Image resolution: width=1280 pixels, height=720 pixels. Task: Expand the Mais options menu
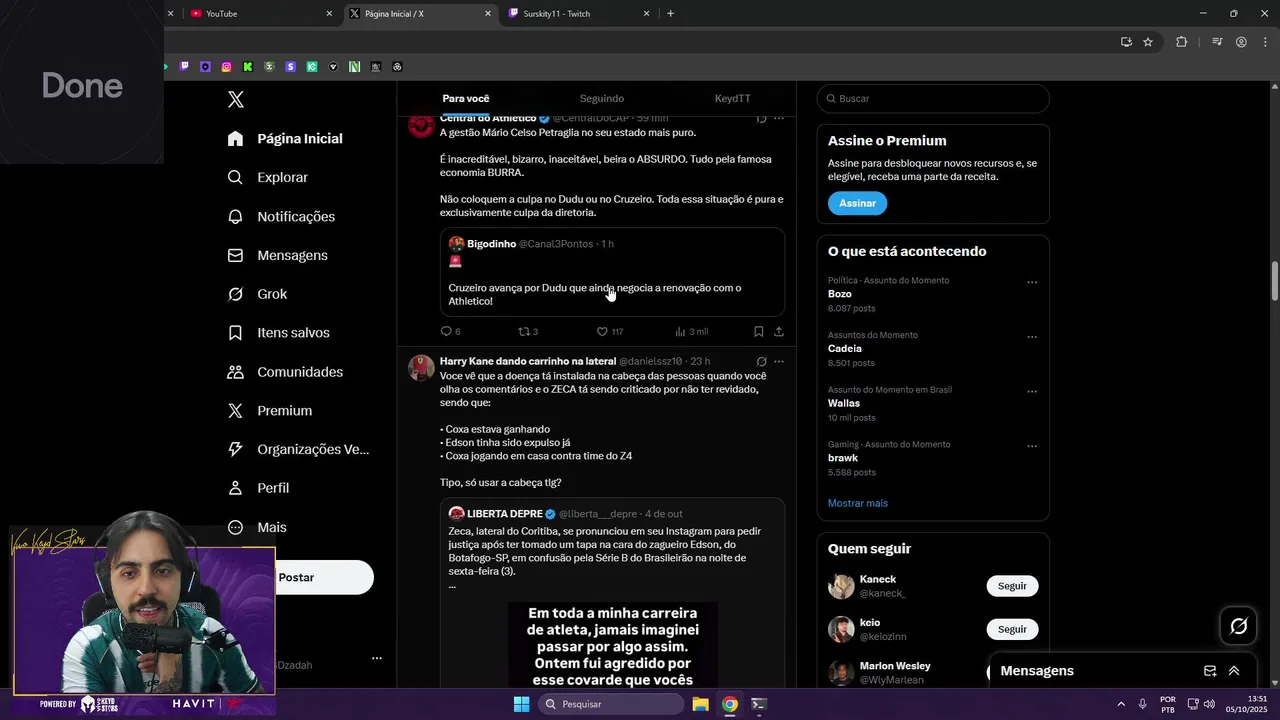click(258, 527)
